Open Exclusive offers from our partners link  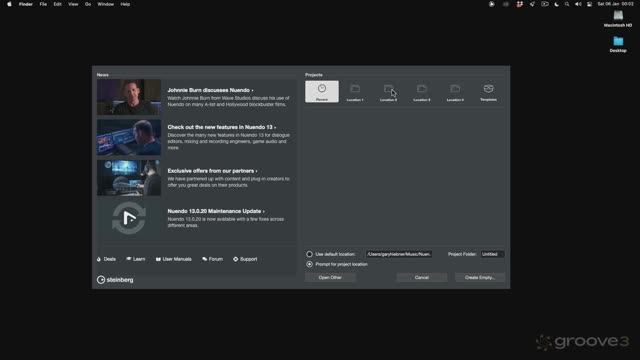pyautogui.click(x=212, y=171)
